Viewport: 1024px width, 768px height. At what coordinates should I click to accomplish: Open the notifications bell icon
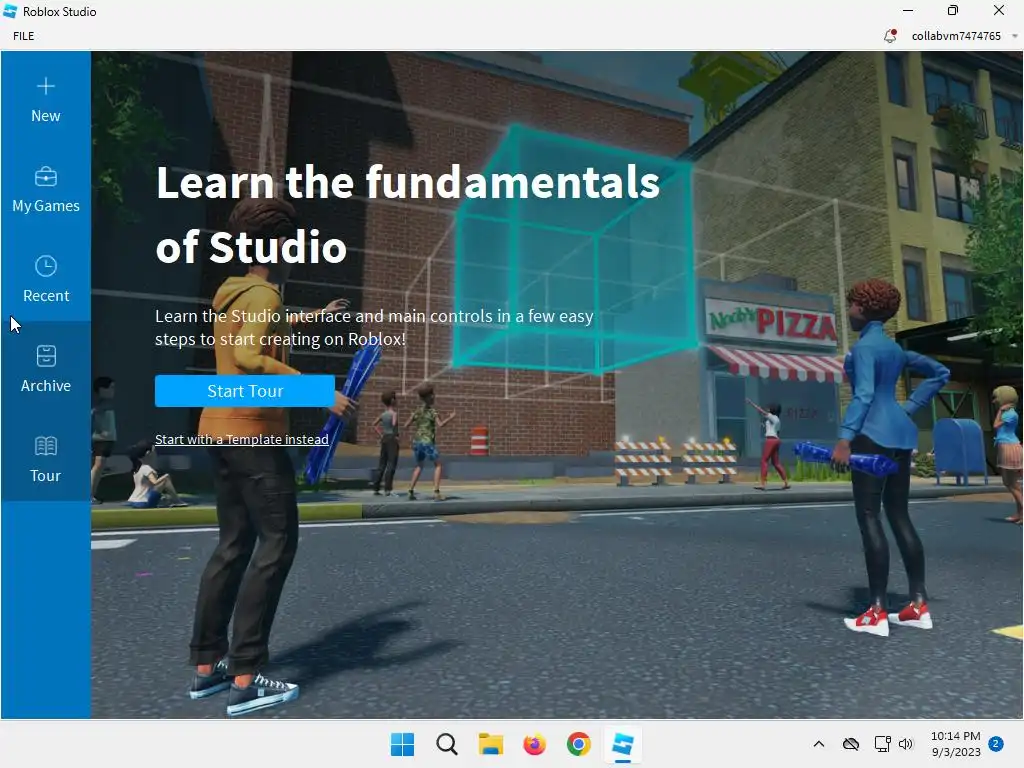889,36
